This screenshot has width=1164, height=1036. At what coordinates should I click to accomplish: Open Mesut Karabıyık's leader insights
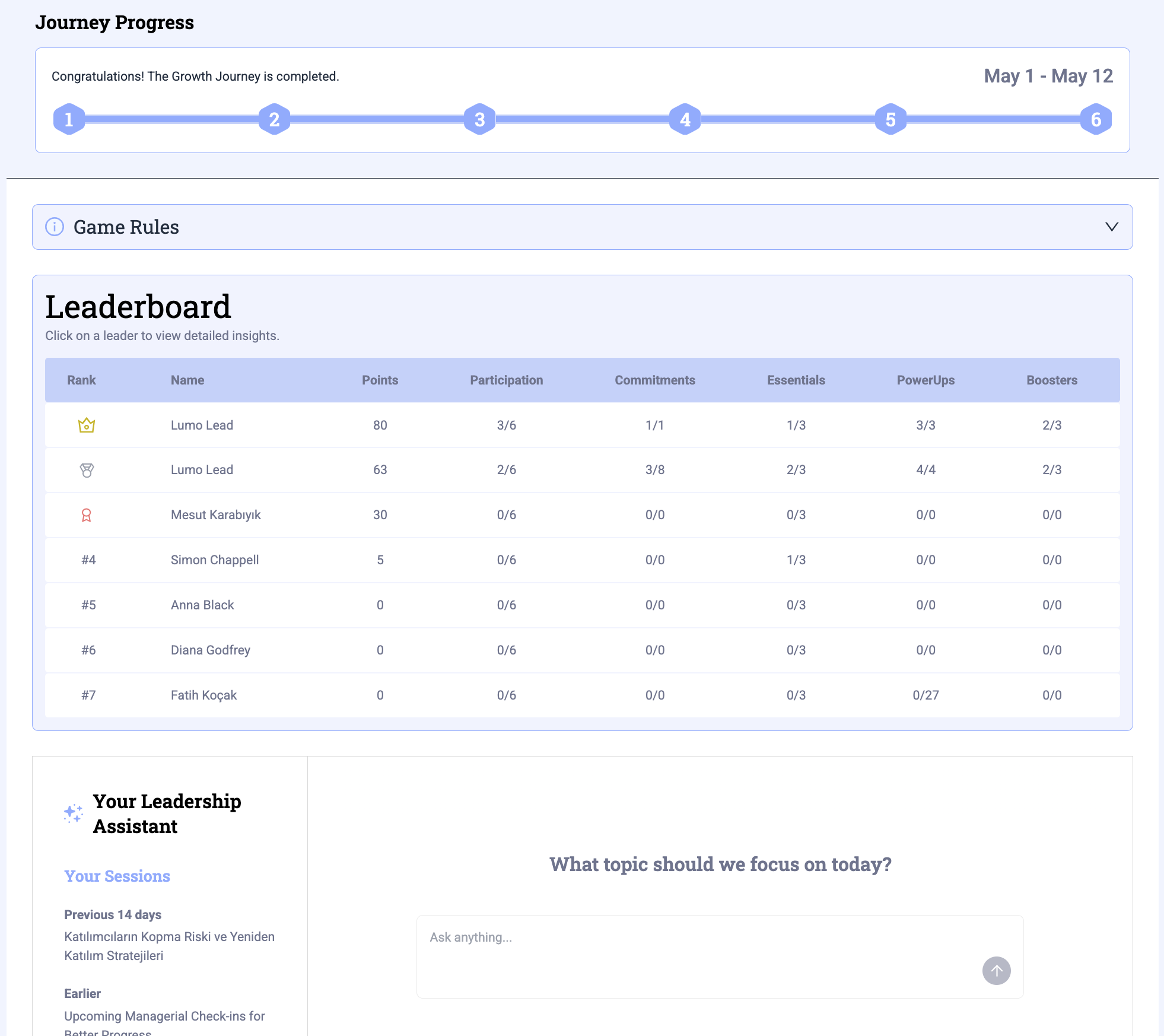coord(216,515)
